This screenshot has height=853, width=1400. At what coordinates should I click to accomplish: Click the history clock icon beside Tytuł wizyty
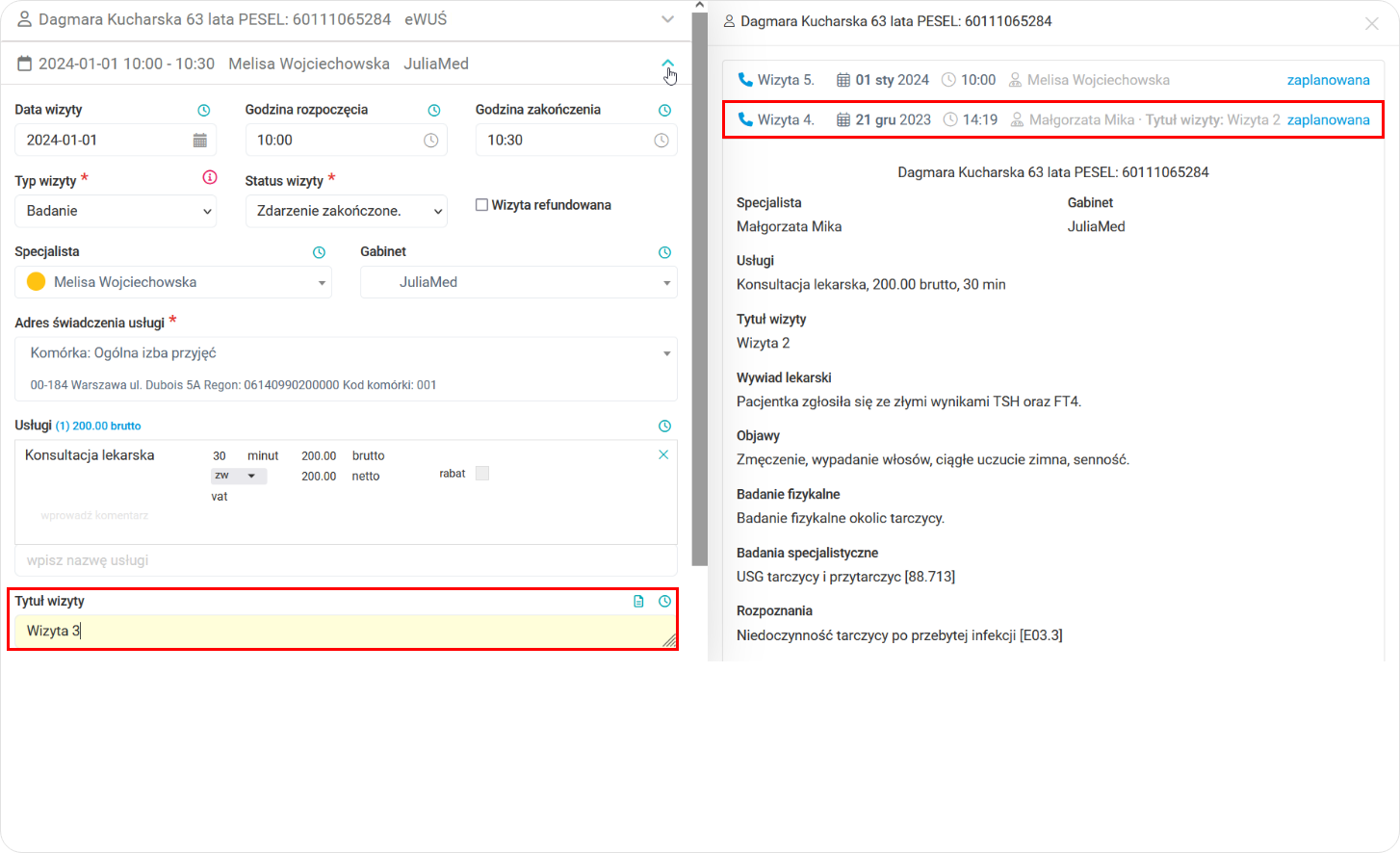click(x=664, y=601)
